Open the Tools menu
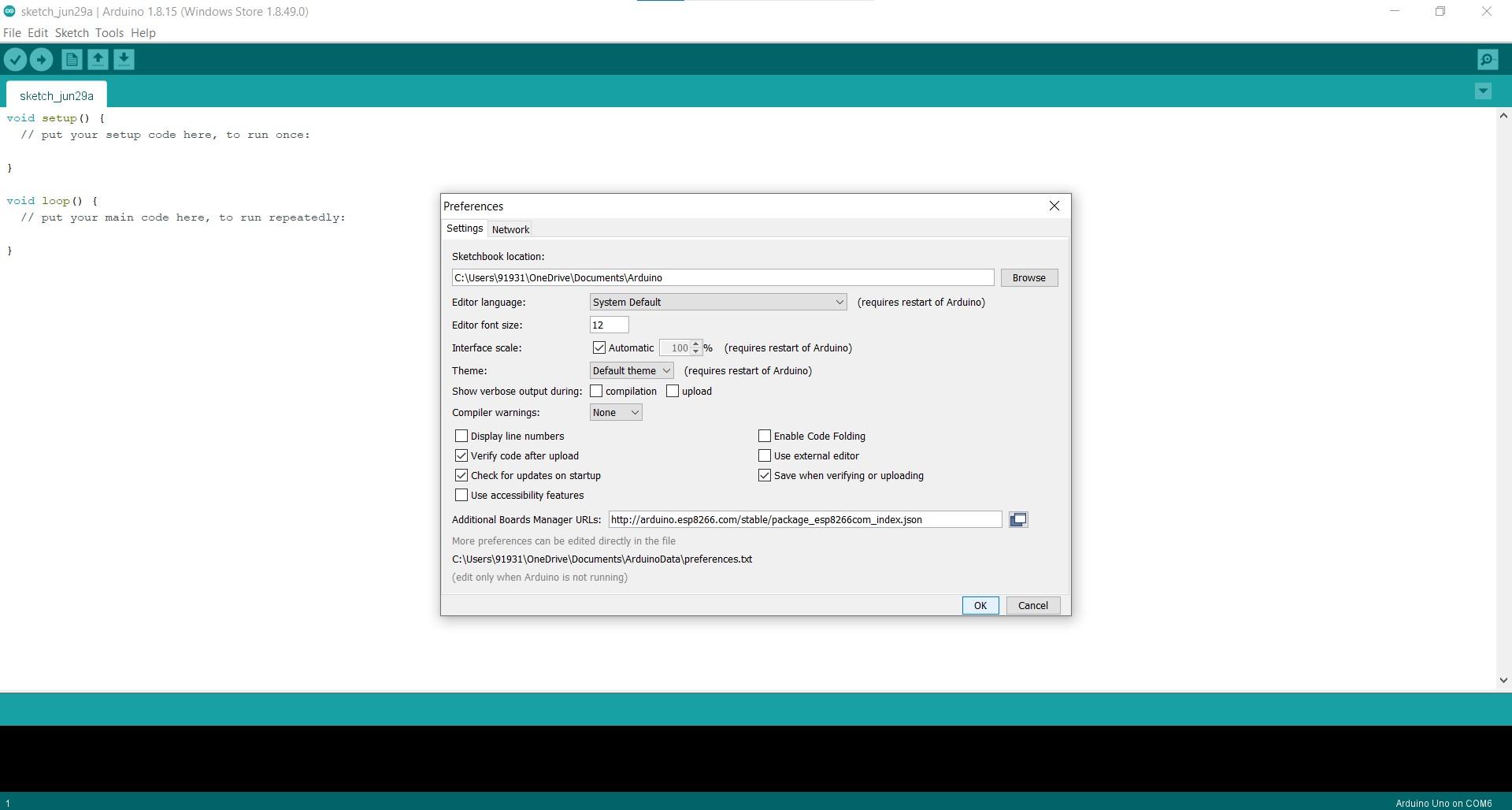 pos(109,33)
